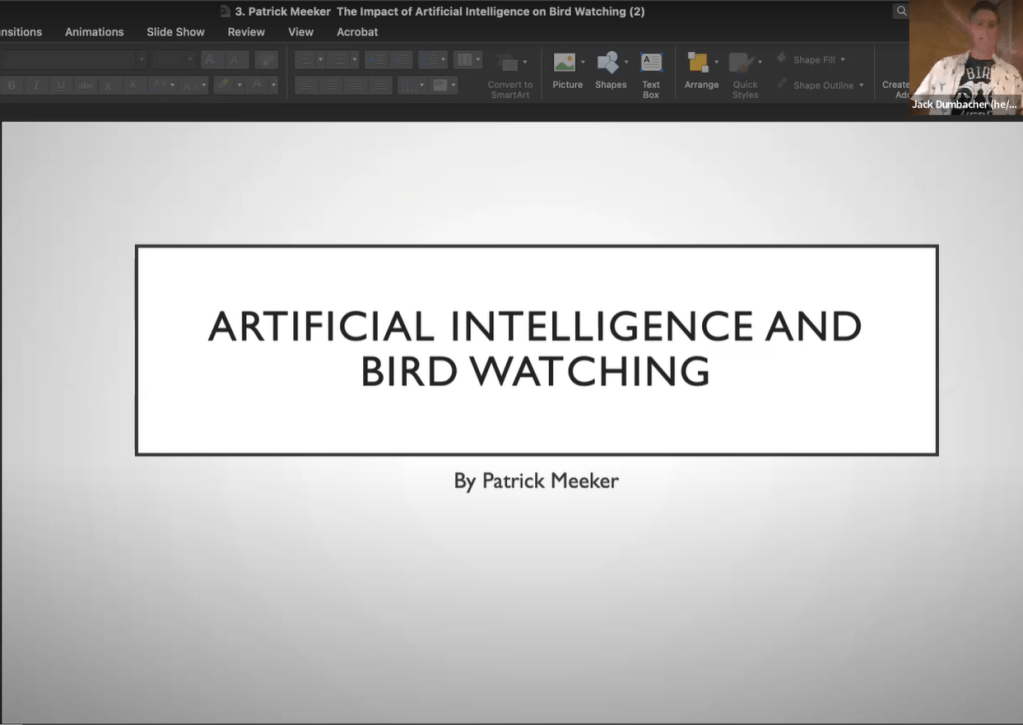This screenshot has width=1023, height=725.
Task: Click the search magnifier icon in title bar
Action: click(x=901, y=11)
